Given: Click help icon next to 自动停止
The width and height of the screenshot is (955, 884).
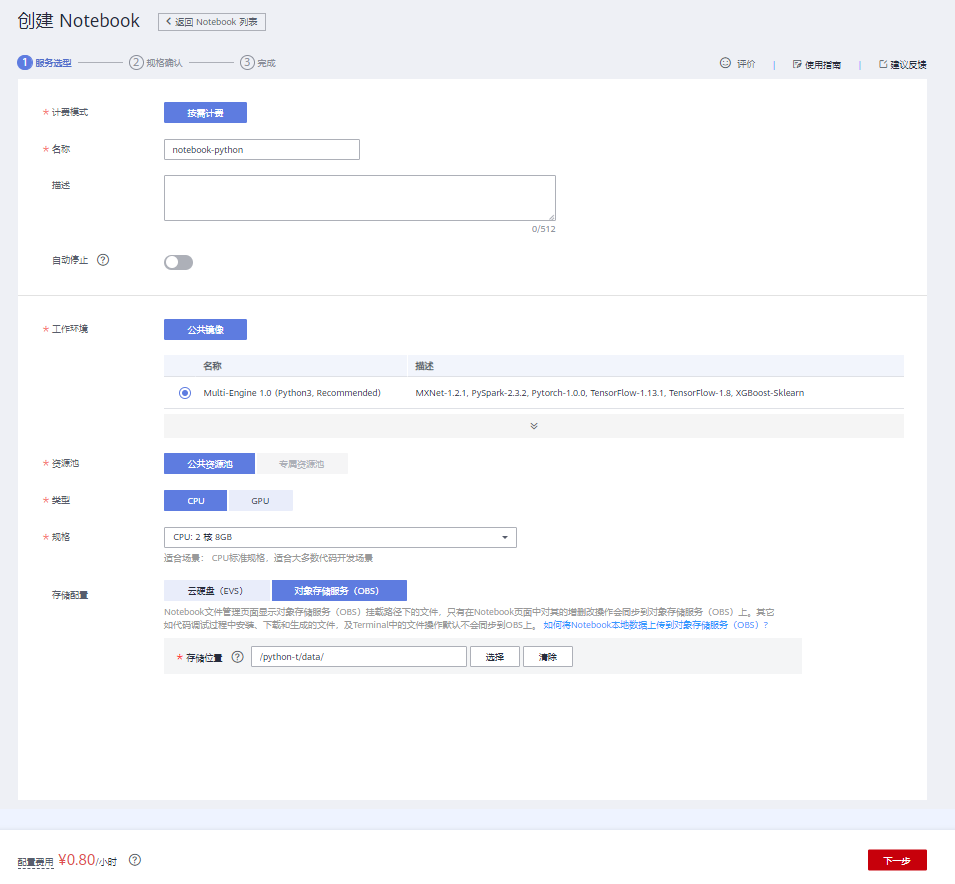Looking at the screenshot, I should click(x=102, y=260).
